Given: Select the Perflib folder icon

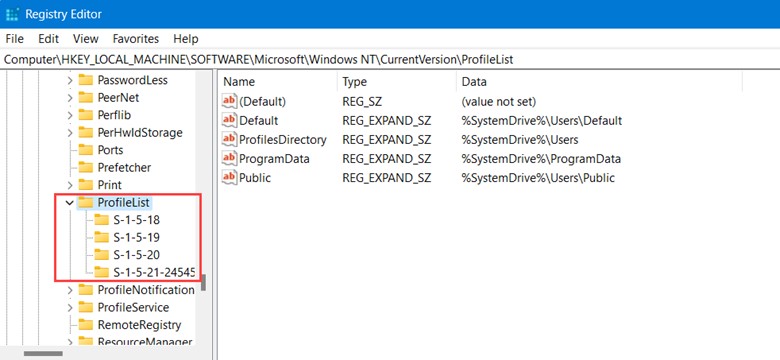Looking at the screenshot, I should [x=86, y=115].
